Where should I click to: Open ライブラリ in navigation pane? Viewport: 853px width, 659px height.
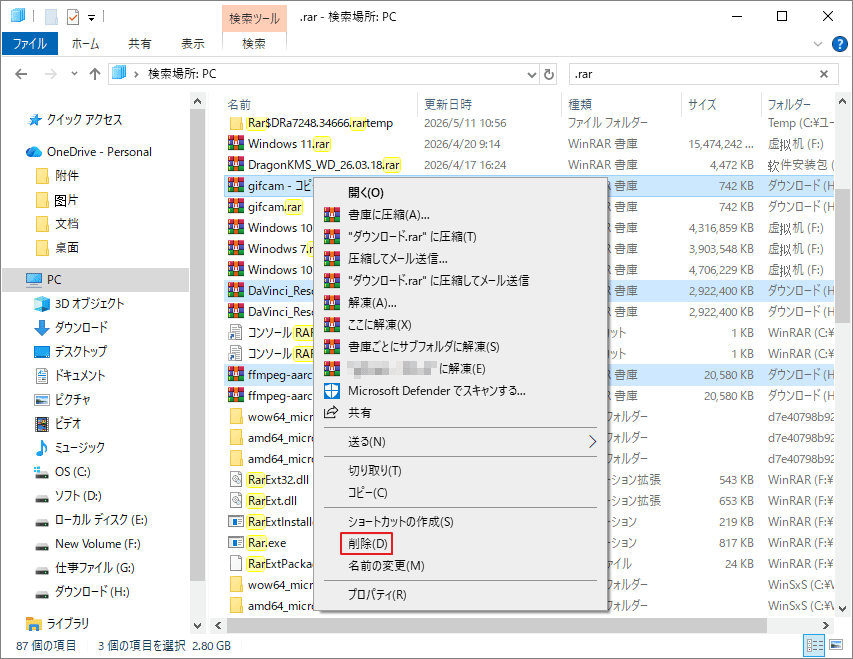(x=67, y=623)
